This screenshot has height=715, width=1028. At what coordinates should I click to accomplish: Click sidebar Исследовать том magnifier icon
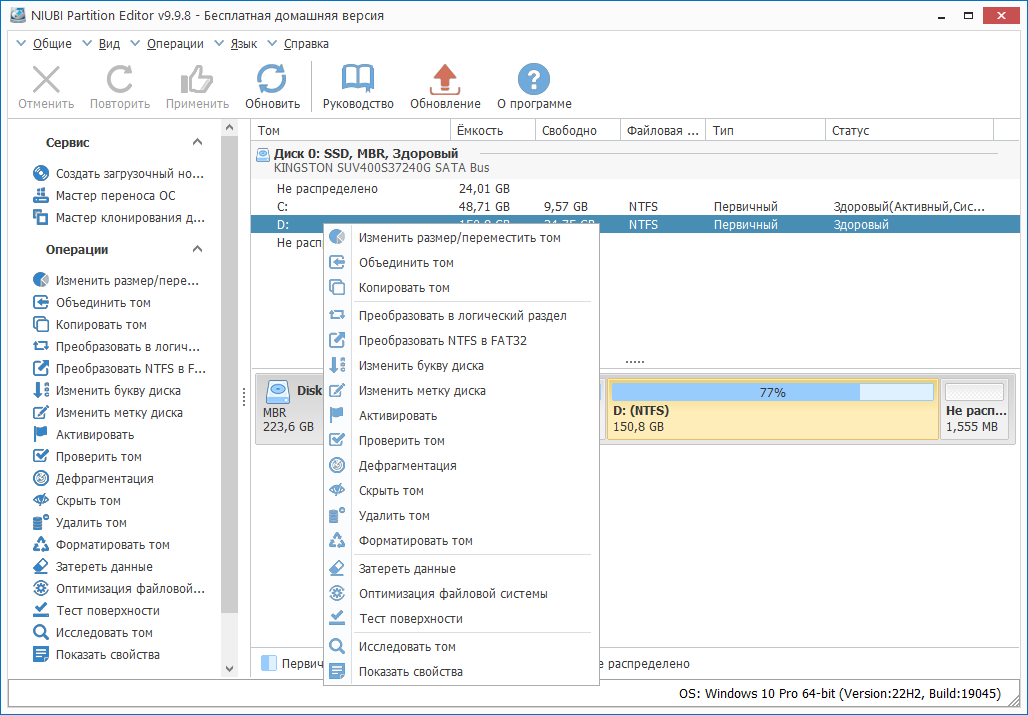click(41, 632)
